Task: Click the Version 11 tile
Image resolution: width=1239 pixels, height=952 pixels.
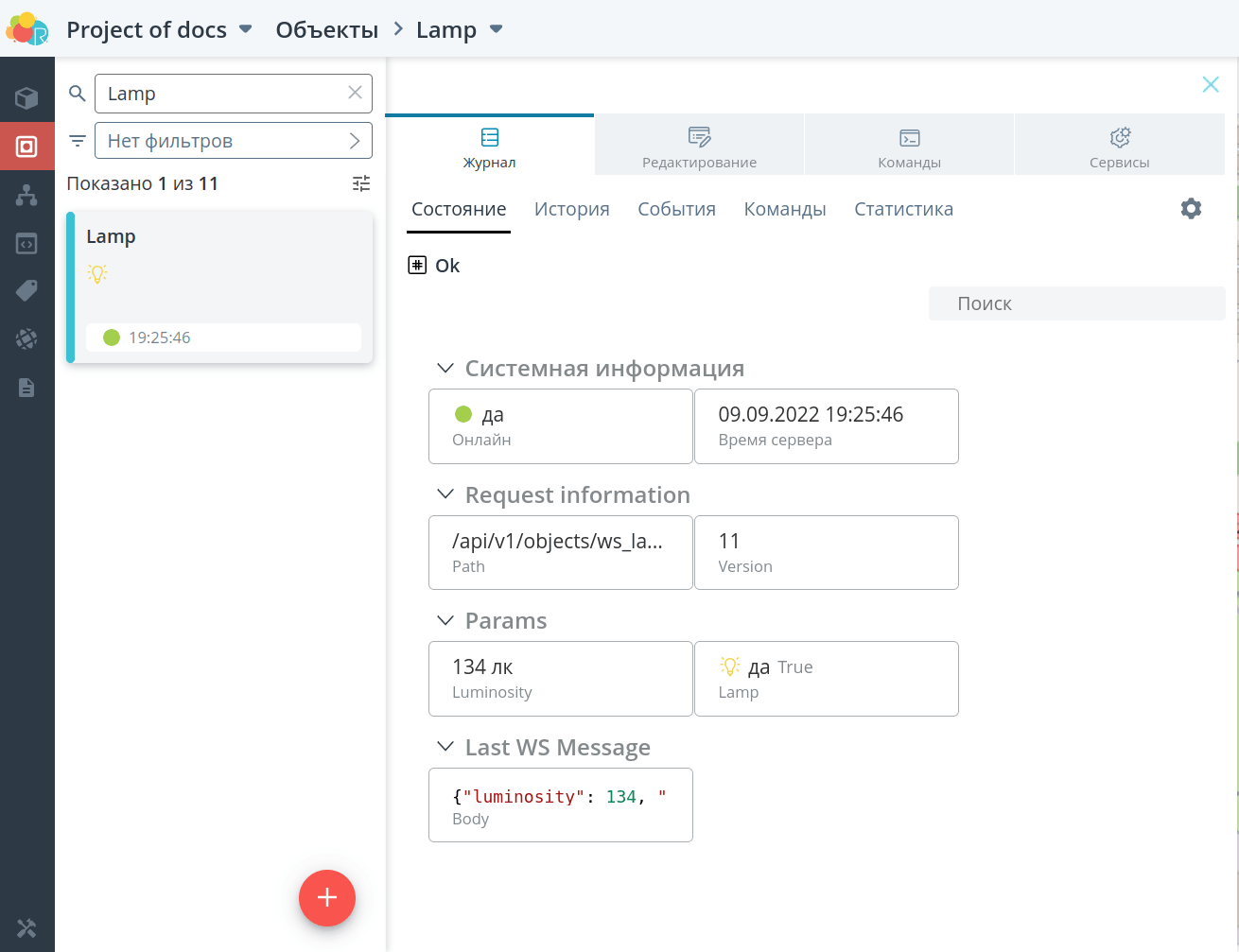Action: 827,553
